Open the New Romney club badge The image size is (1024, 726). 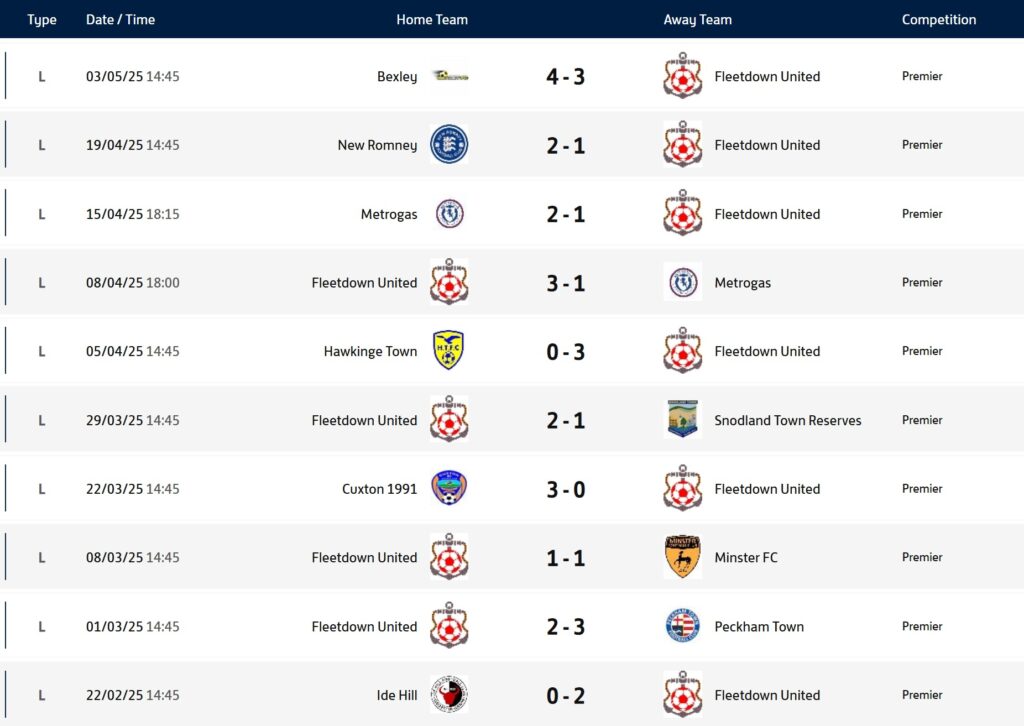(449, 144)
